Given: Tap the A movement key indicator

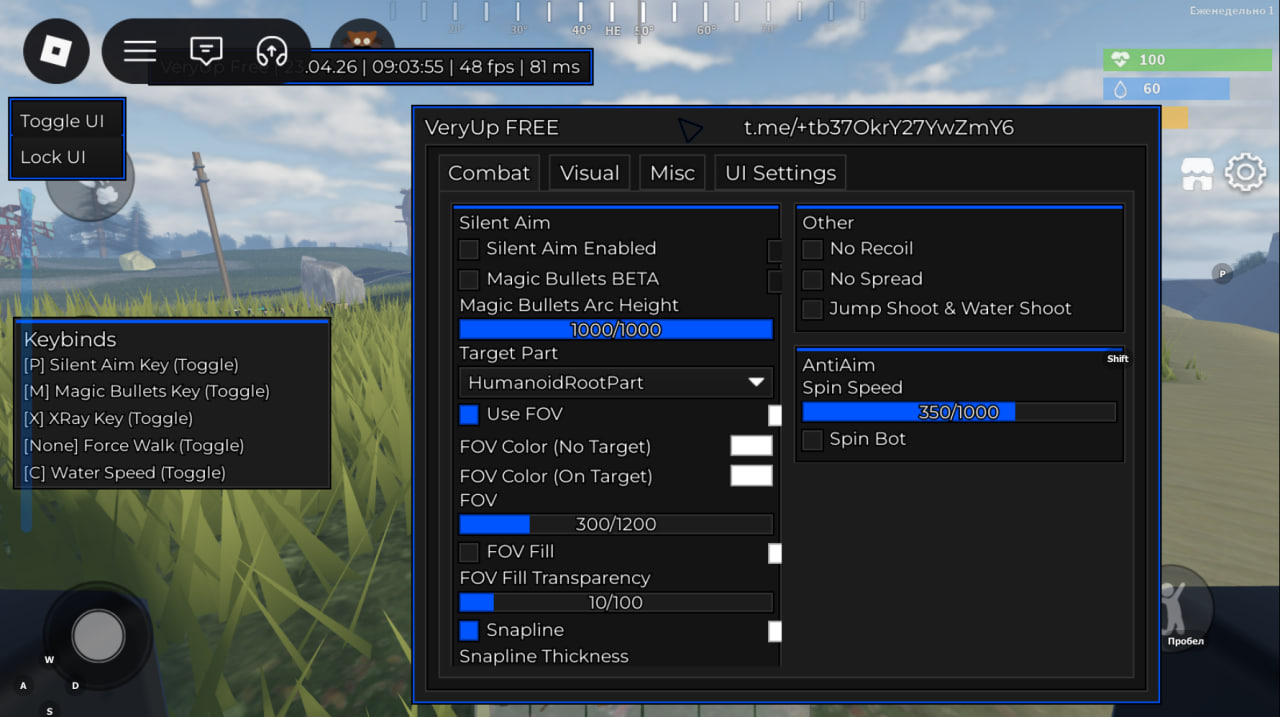Looking at the screenshot, I should [x=23, y=685].
